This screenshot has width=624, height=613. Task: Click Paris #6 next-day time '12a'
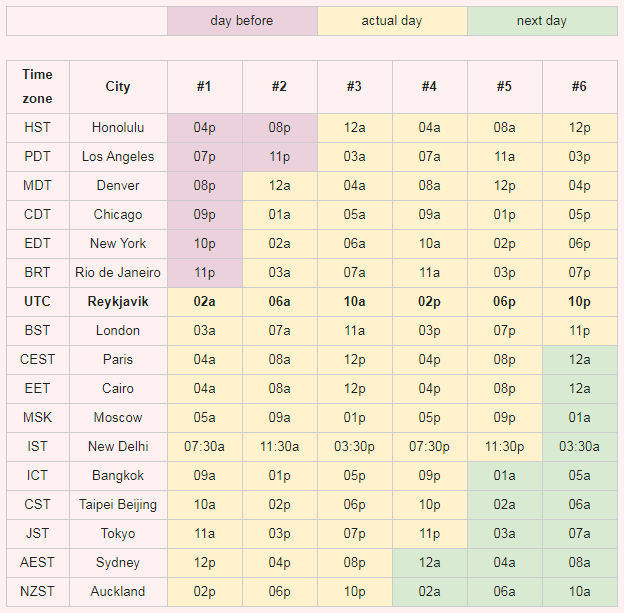click(580, 360)
